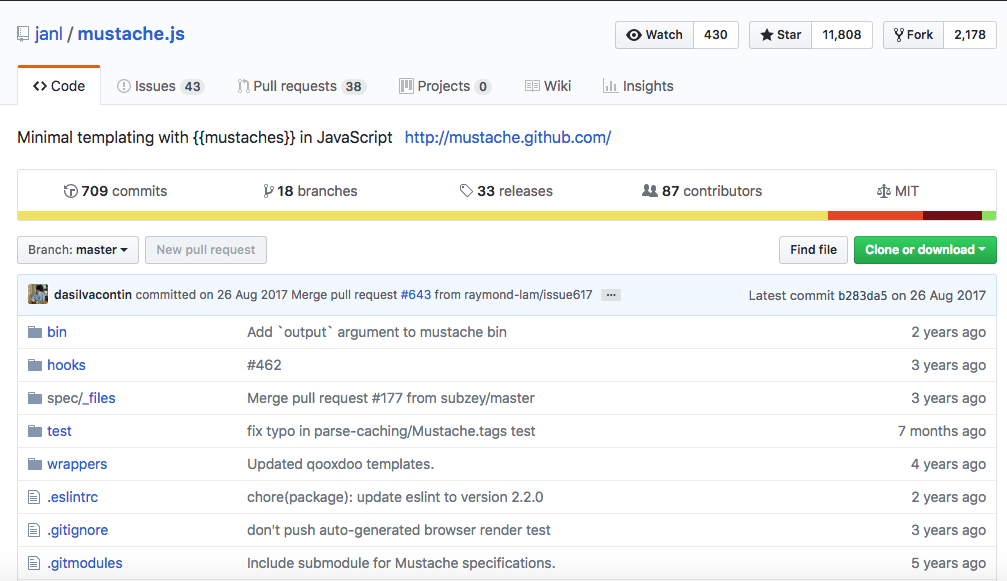
Task: Expand the Clone or download menu
Action: pos(925,250)
